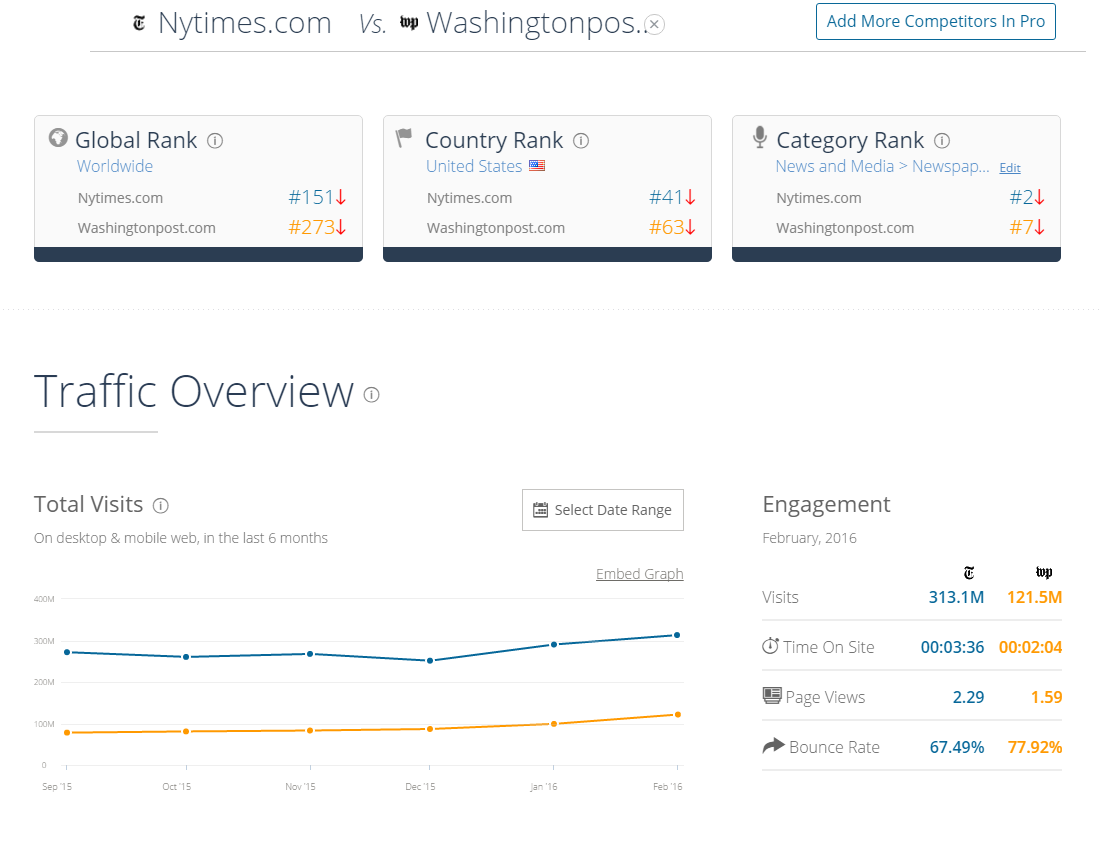Screen dimensions: 1099x844
Task: Select Washingtonpost Sep '15 data point
Action: point(67,733)
